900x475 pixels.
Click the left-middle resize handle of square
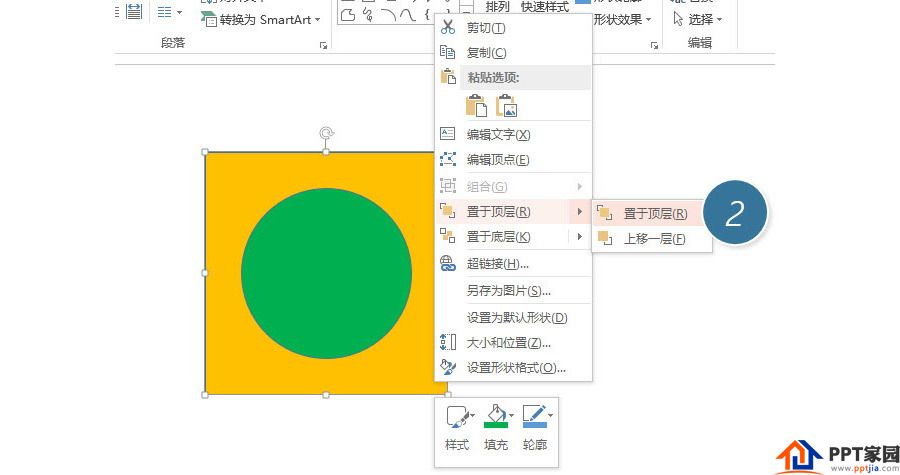tap(205, 273)
